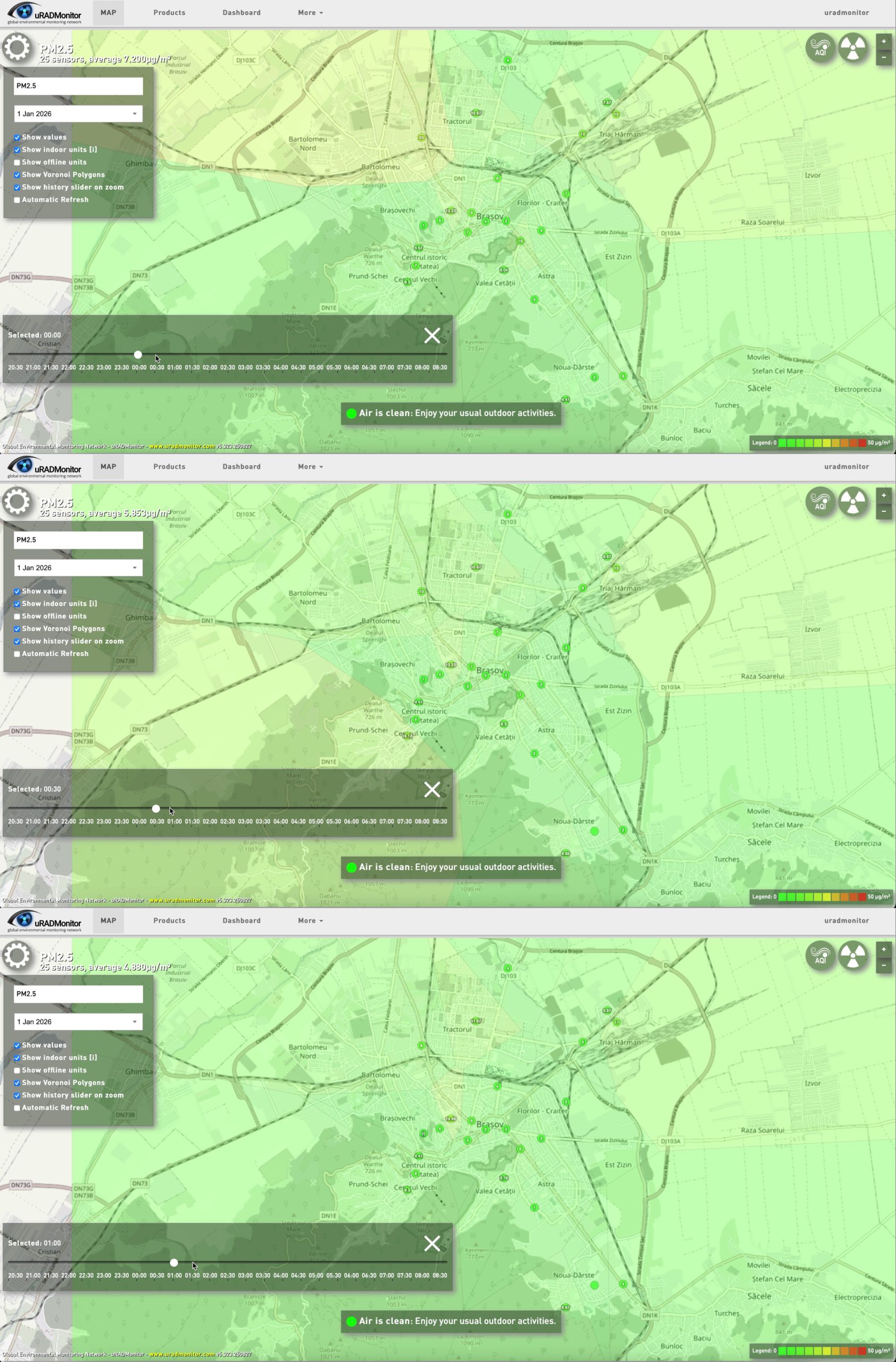
Task: Follow the www.uradmonitor.com link under the topmost map
Action: point(182,446)
